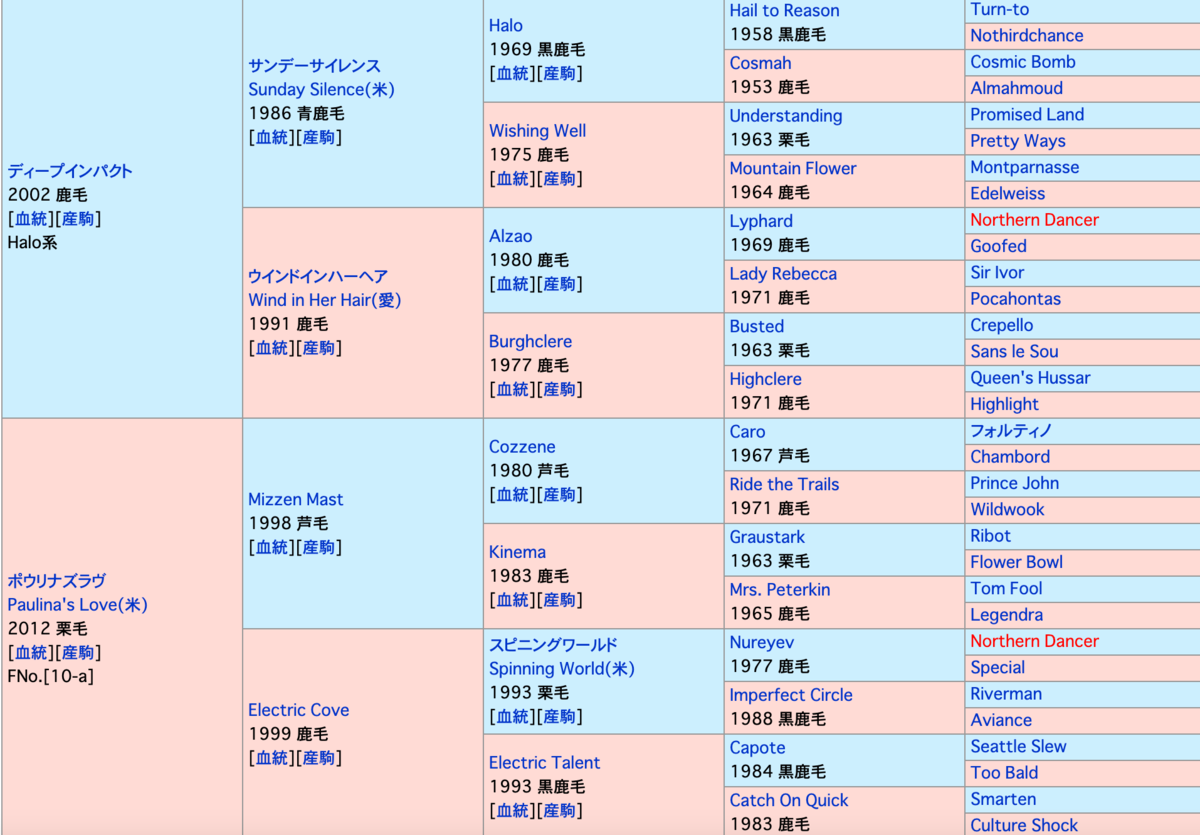Open Edelweiss link
Image resolution: width=1200 pixels, height=835 pixels.
(x=1008, y=193)
